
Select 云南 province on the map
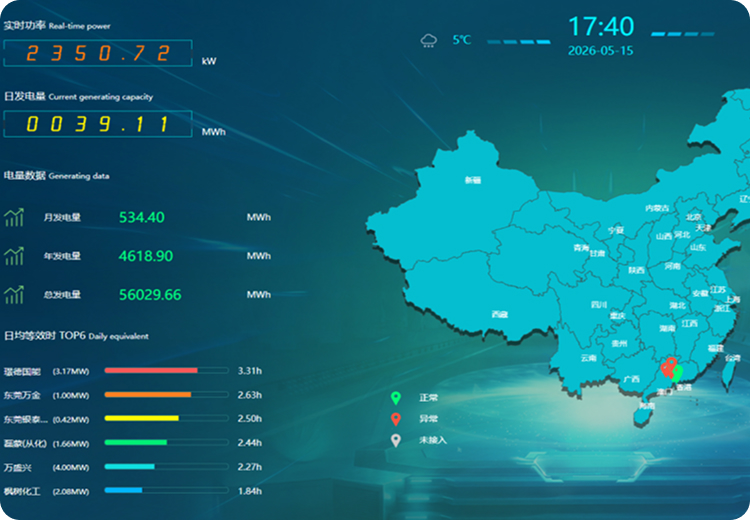click(x=588, y=358)
